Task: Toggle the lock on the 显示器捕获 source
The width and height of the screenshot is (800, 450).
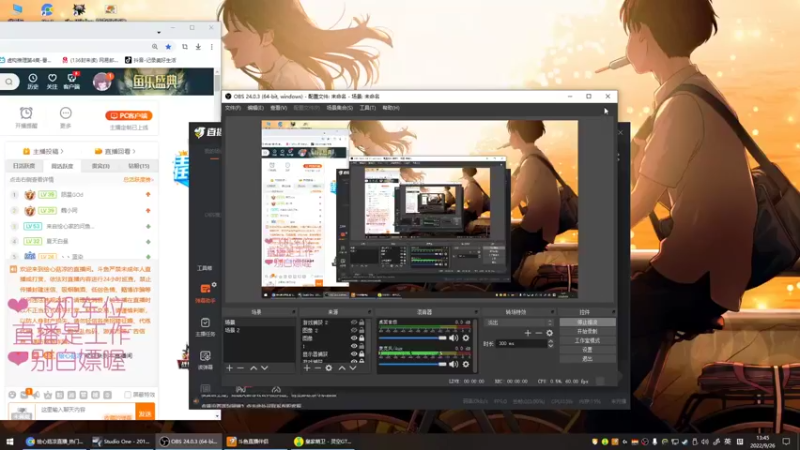Action: (362, 354)
